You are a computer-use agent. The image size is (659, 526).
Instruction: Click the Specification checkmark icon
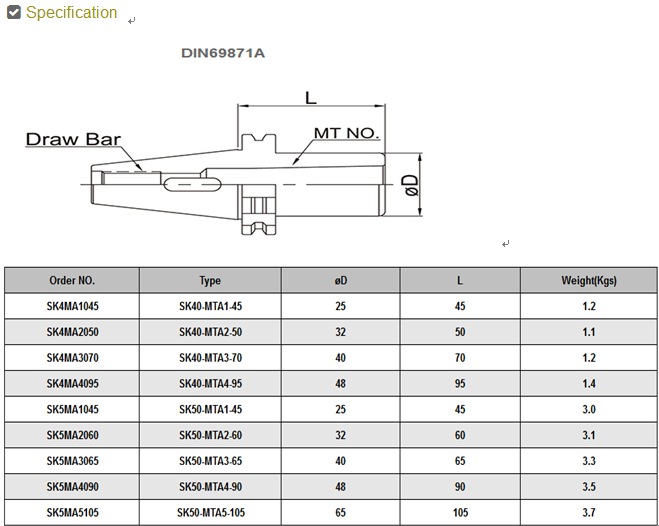click(x=13, y=13)
